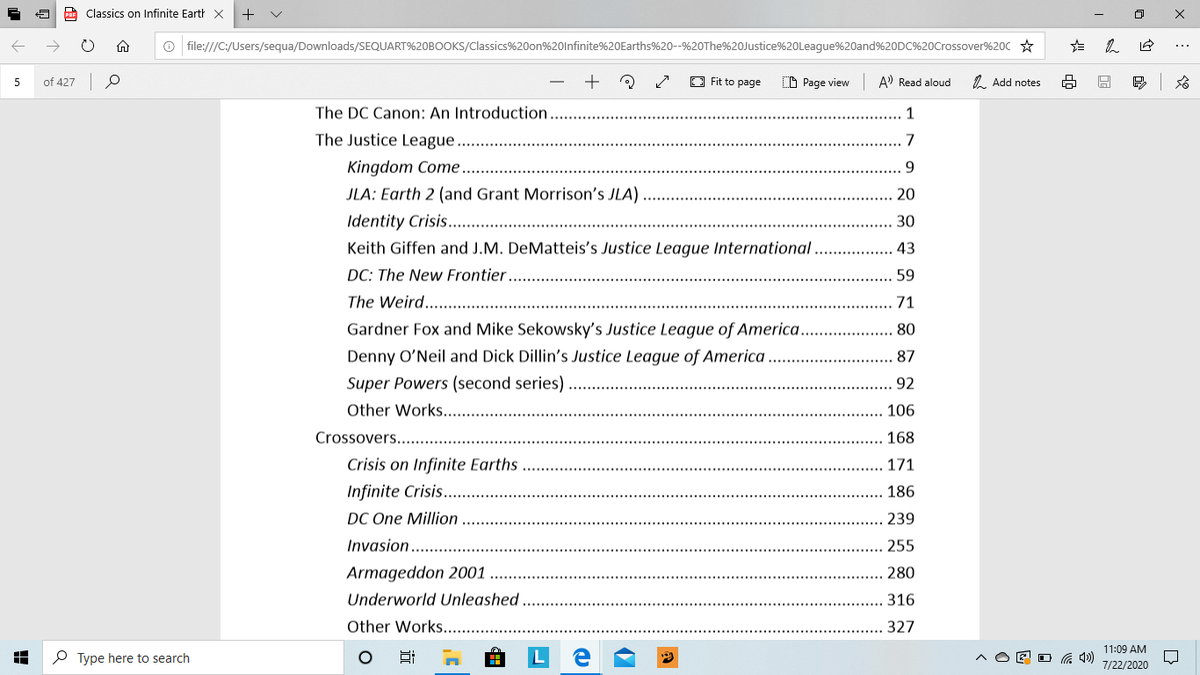
Task: Jump to Identity Crisis chapter
Action: pos(630,221)
